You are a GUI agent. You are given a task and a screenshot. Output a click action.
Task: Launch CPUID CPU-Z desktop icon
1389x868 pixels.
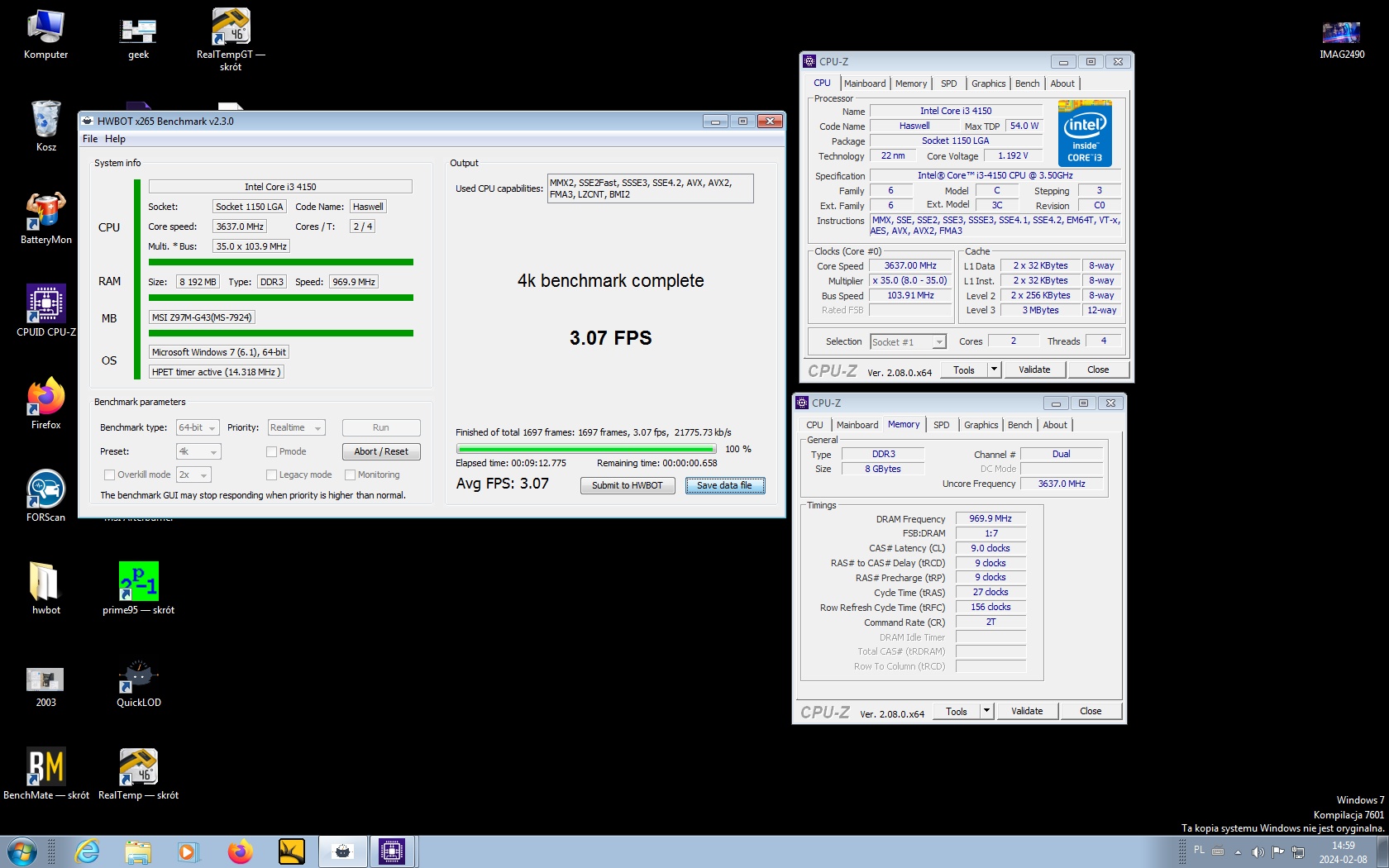tap(45, 311)
